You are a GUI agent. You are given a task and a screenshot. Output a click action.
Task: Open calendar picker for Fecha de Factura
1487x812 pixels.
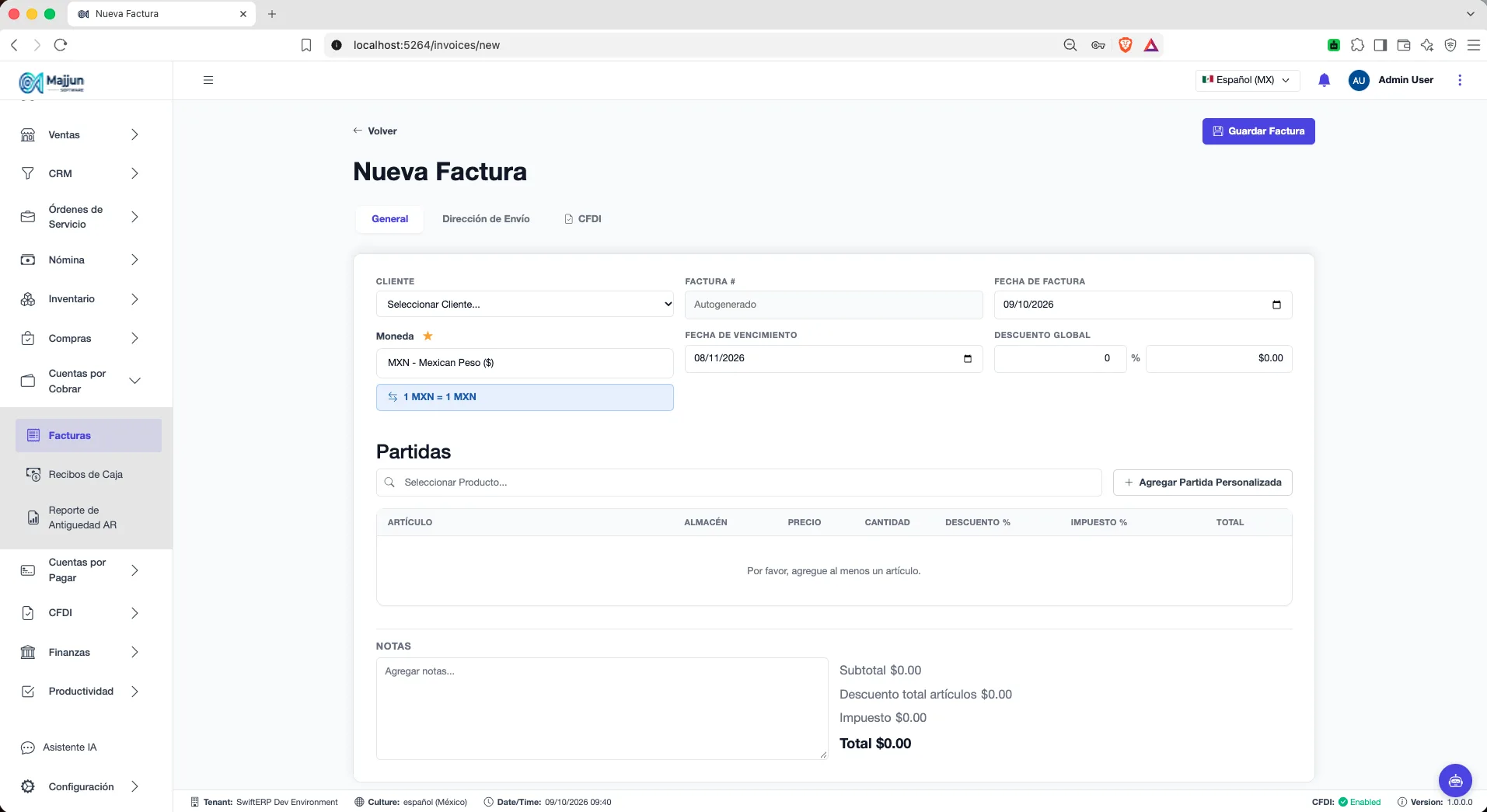[1276, 305]
